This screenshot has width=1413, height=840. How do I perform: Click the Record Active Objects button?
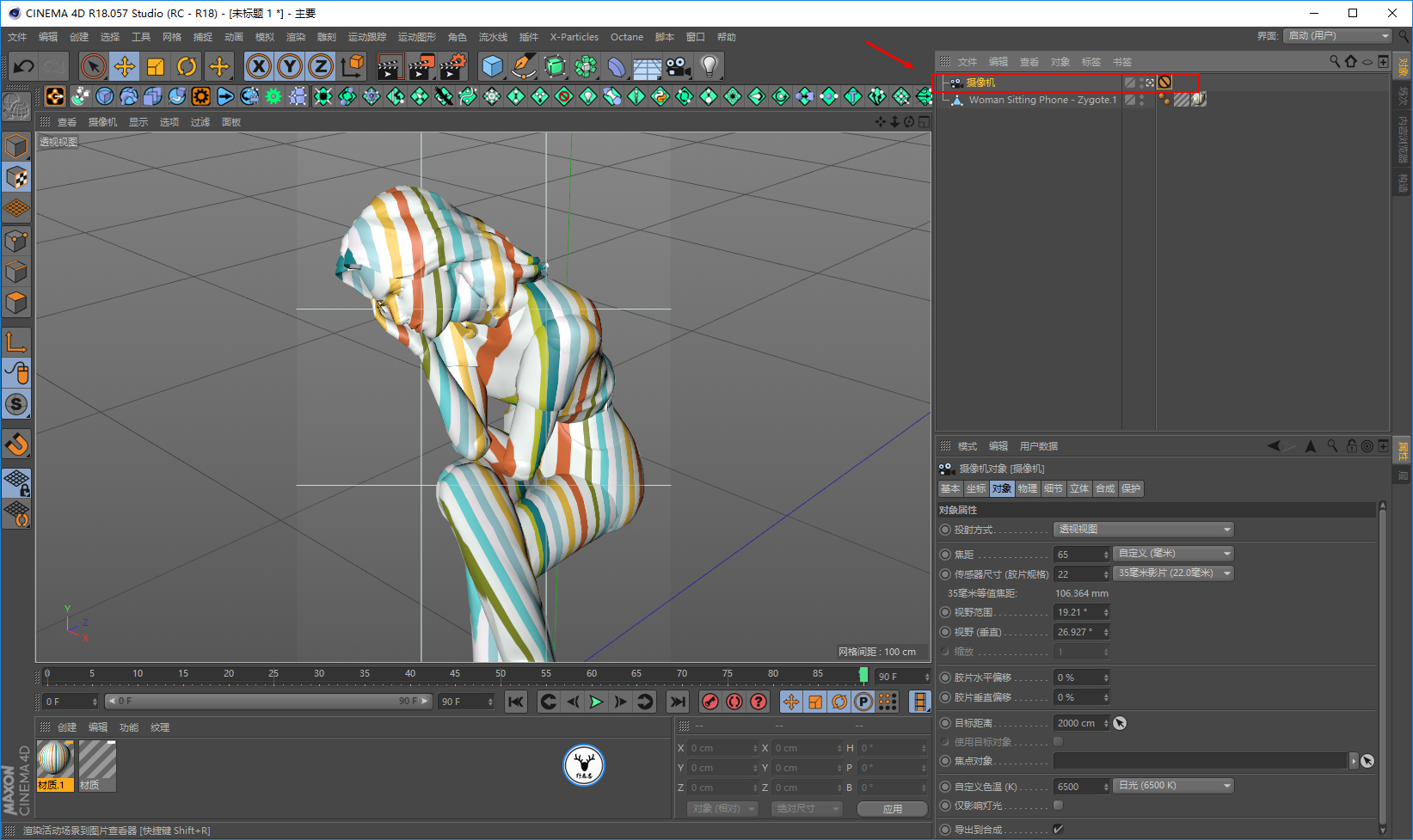pyautogui.click(x=710, y=702)
